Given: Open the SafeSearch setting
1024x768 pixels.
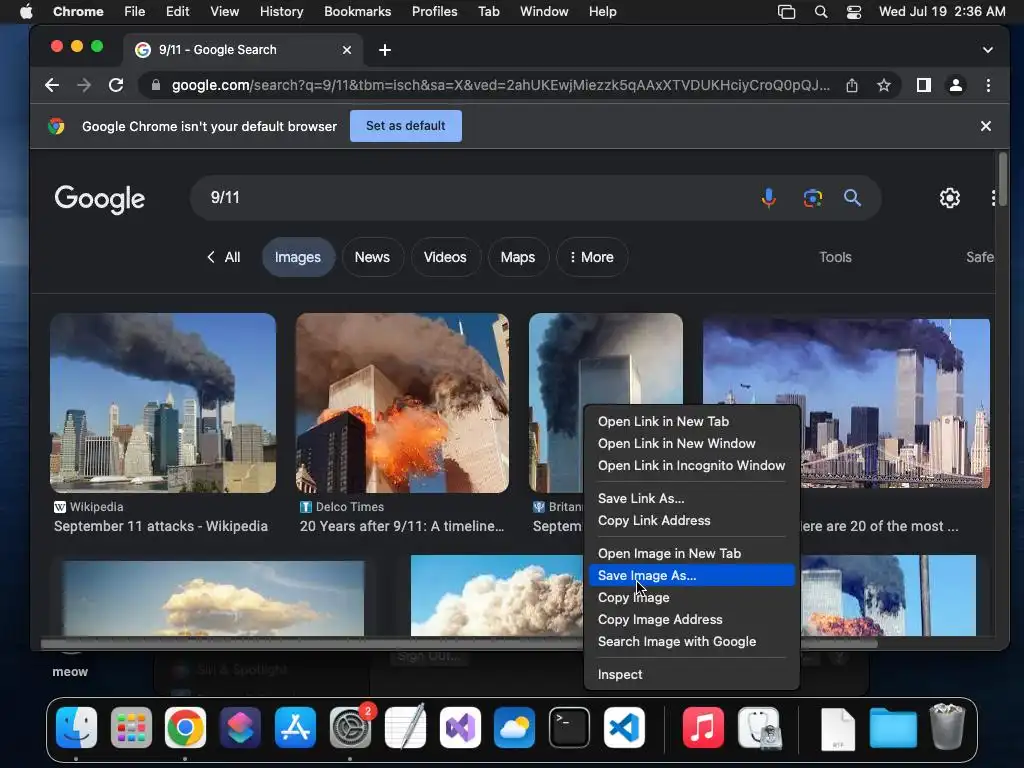Looking at the screenshot, I should (x=980, y=257).
